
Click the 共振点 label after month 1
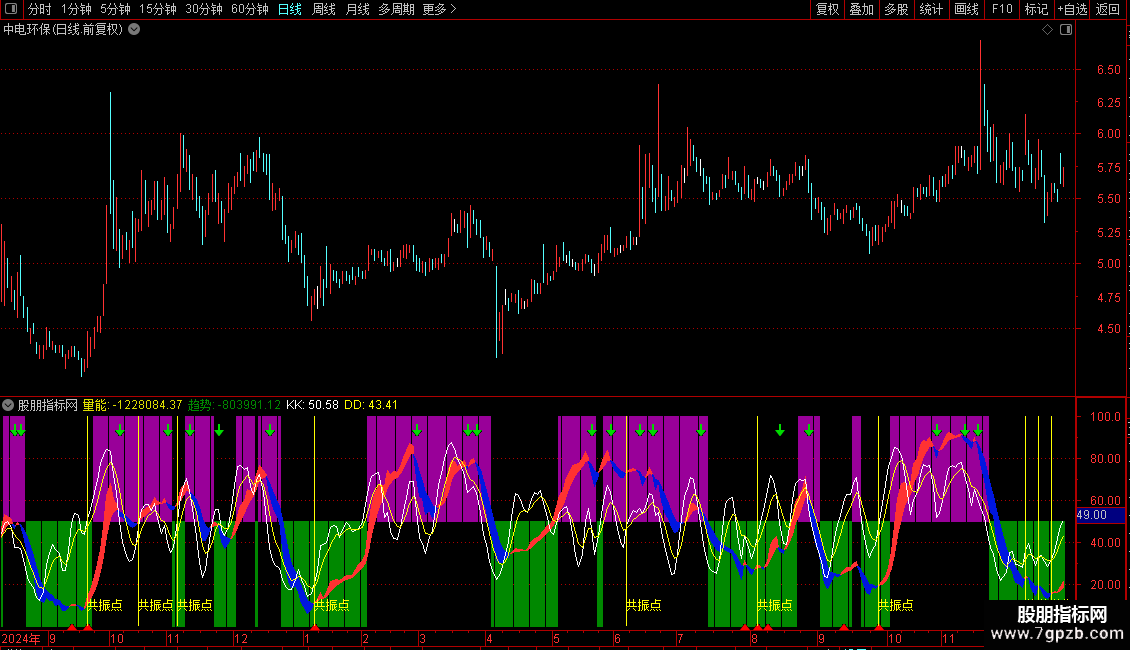332,605
